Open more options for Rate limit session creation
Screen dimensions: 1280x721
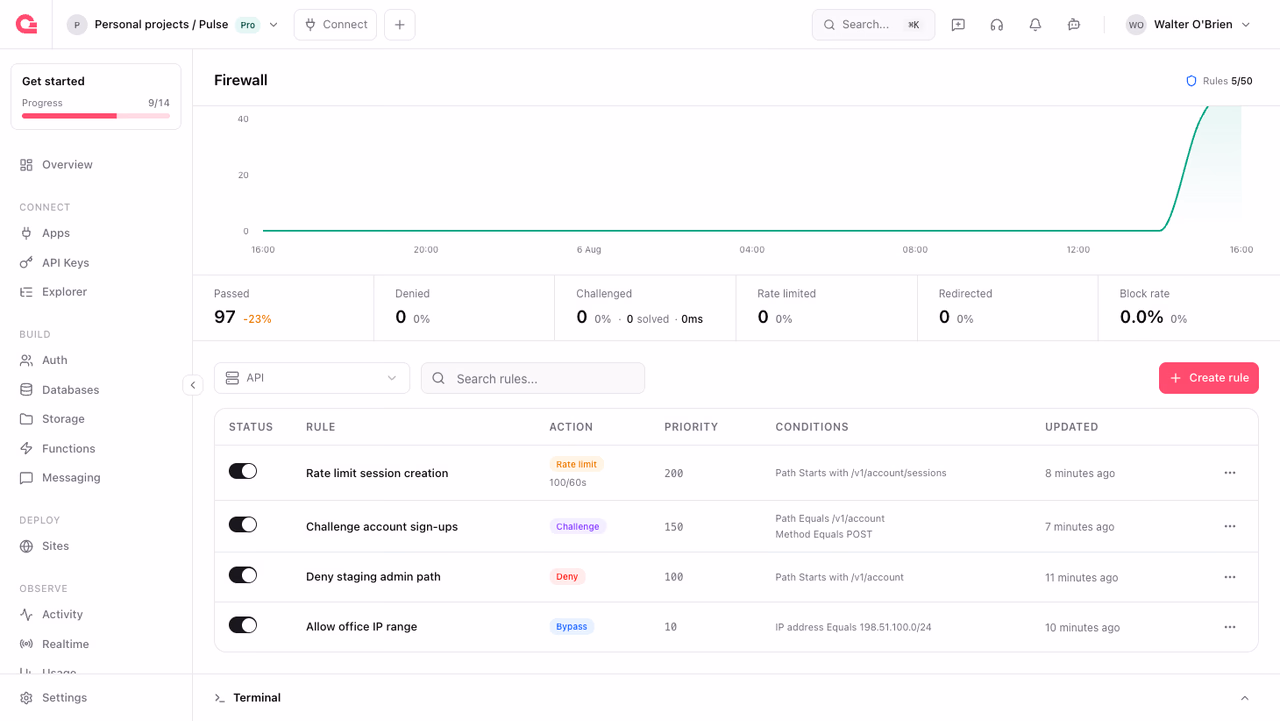coord(1230,473)
